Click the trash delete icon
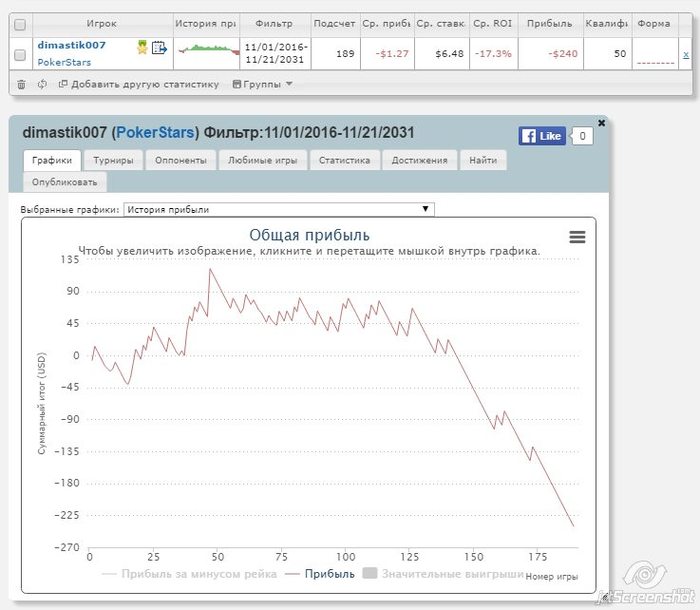Image resolution: width=700 pixels, height=610 pixels. 21,84
